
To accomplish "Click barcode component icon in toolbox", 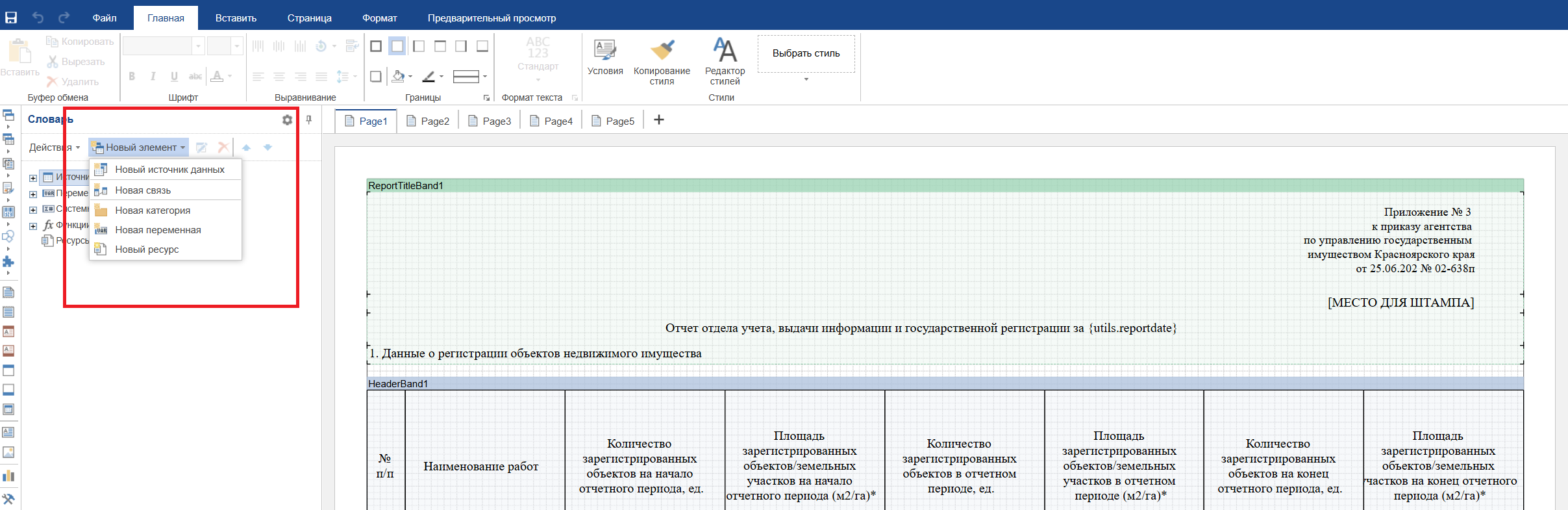I will 8,212.
